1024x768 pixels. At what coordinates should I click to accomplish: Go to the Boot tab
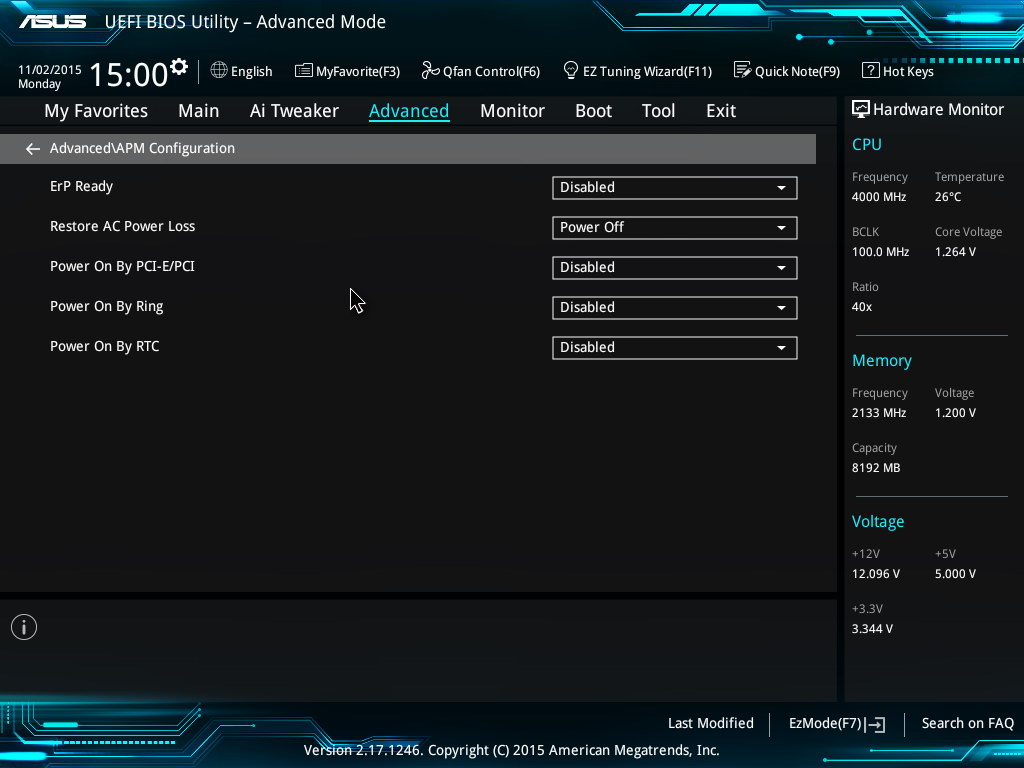click(x=593, y=111)
